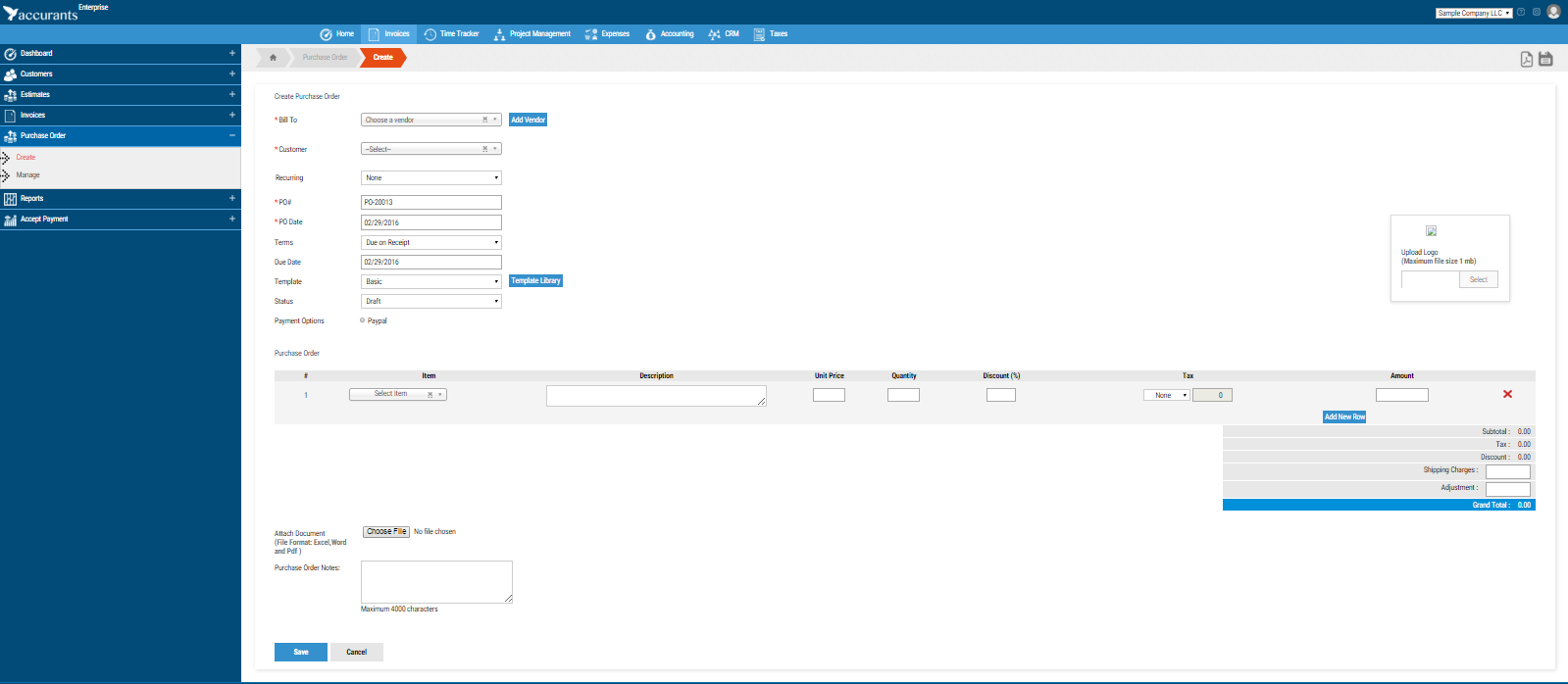Click the Choose File button
Screen dimensions: 1568x684
pyautogui.click(x=386, y=531)
